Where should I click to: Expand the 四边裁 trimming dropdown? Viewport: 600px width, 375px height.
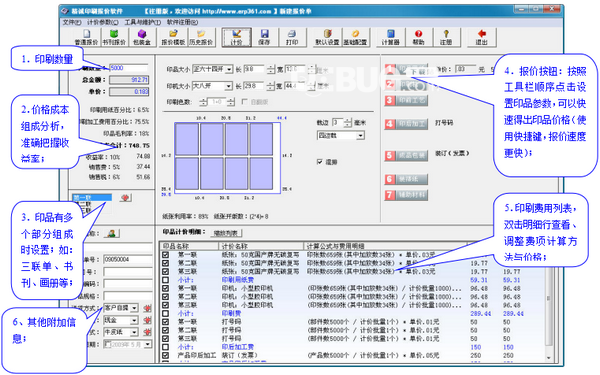tap(360, 135)
